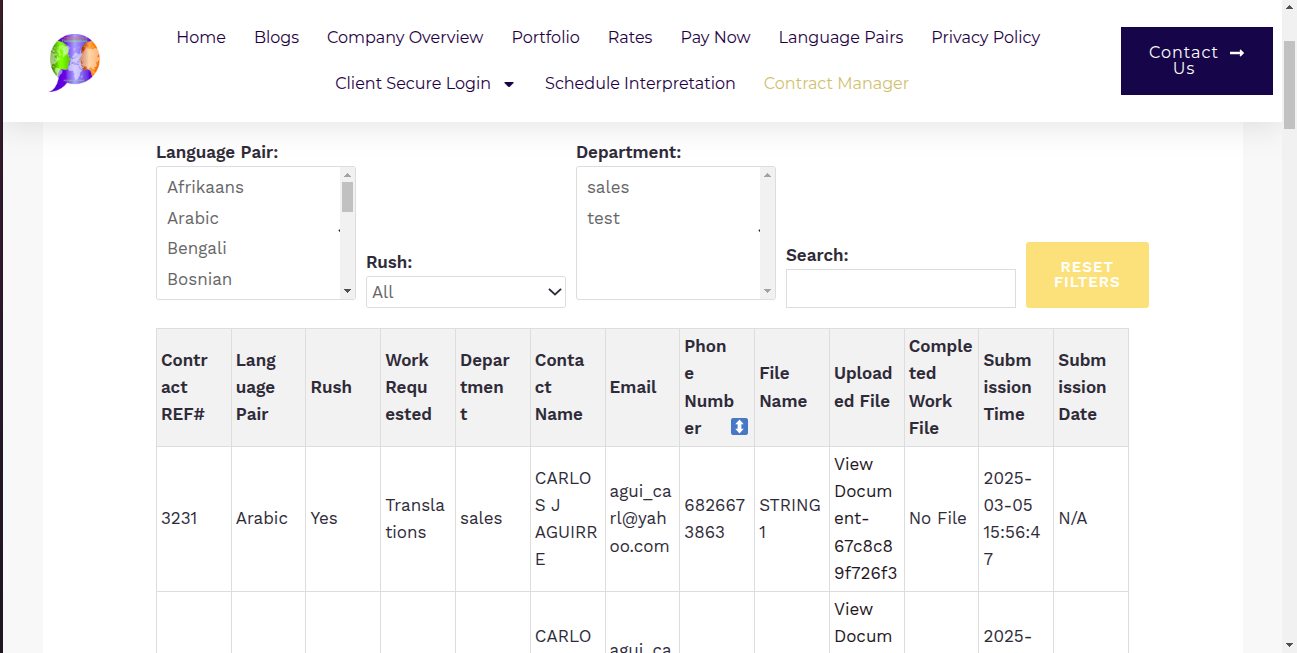Click the Rush column header
The image size is (1297, 653).
344,387
